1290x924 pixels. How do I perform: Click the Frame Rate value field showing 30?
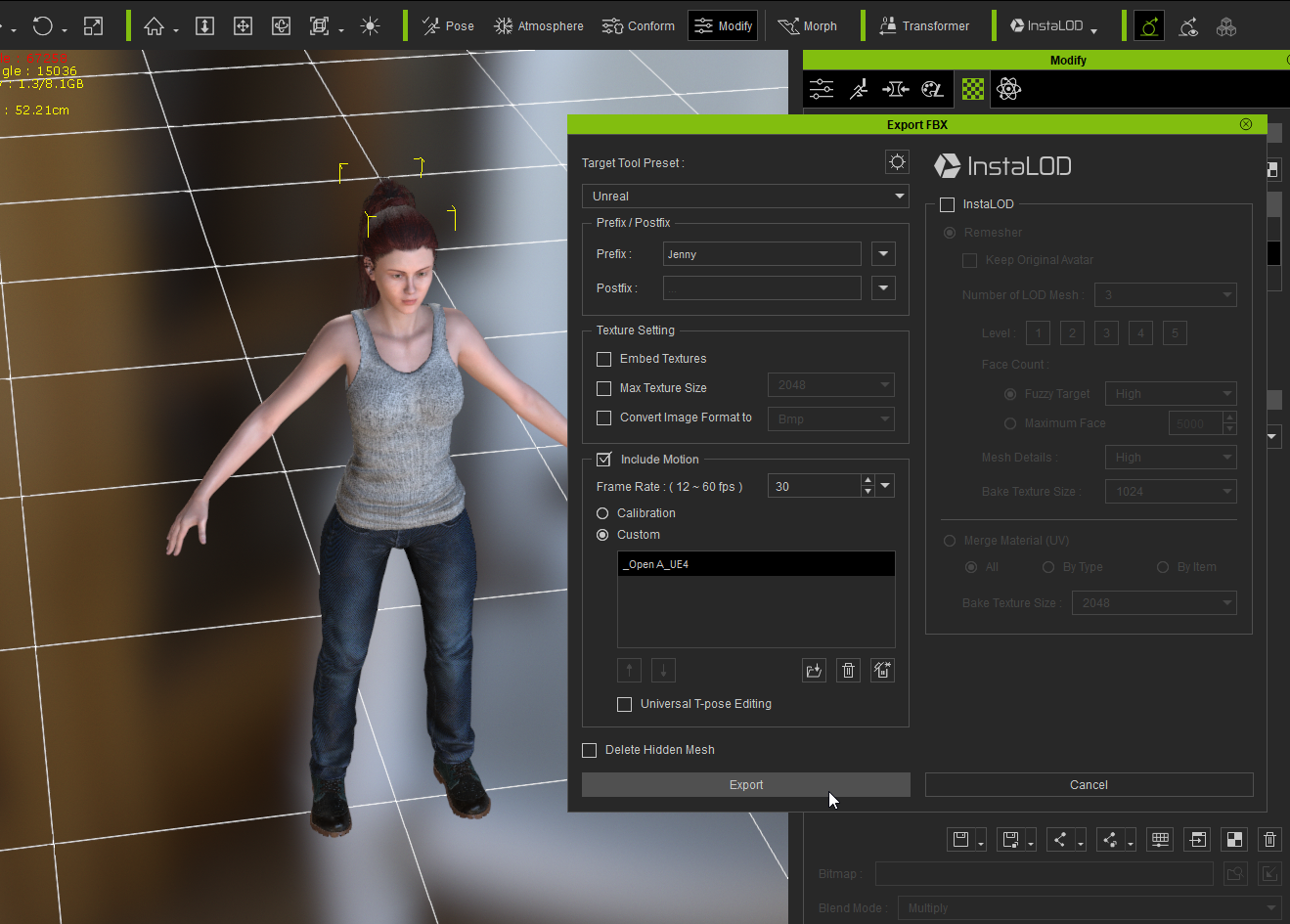click(814, 486)
